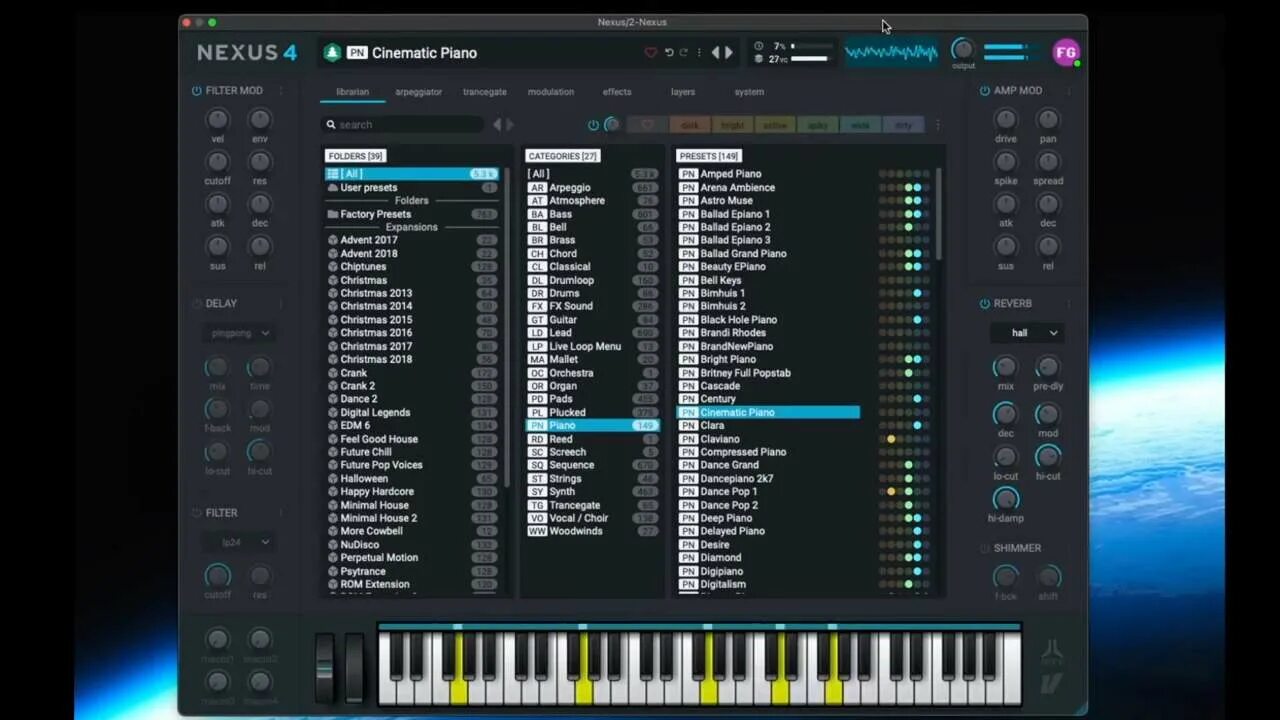Select the 'Christmas 2016' expansion
This screenshot has width=1280, height=720.
411,333
